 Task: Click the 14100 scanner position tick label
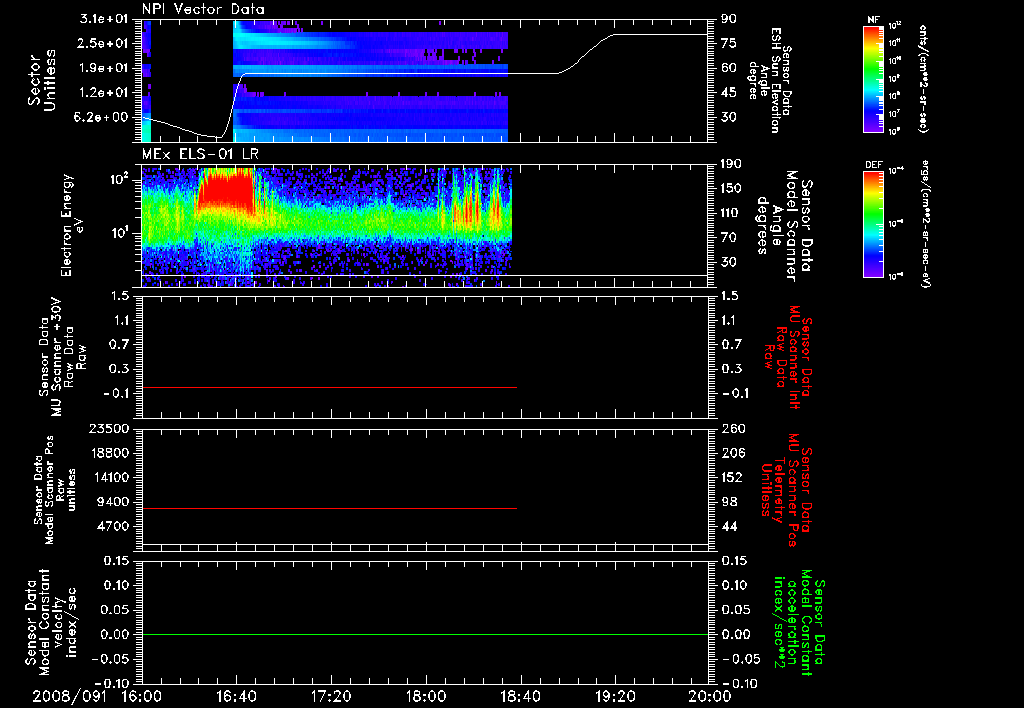108,477
